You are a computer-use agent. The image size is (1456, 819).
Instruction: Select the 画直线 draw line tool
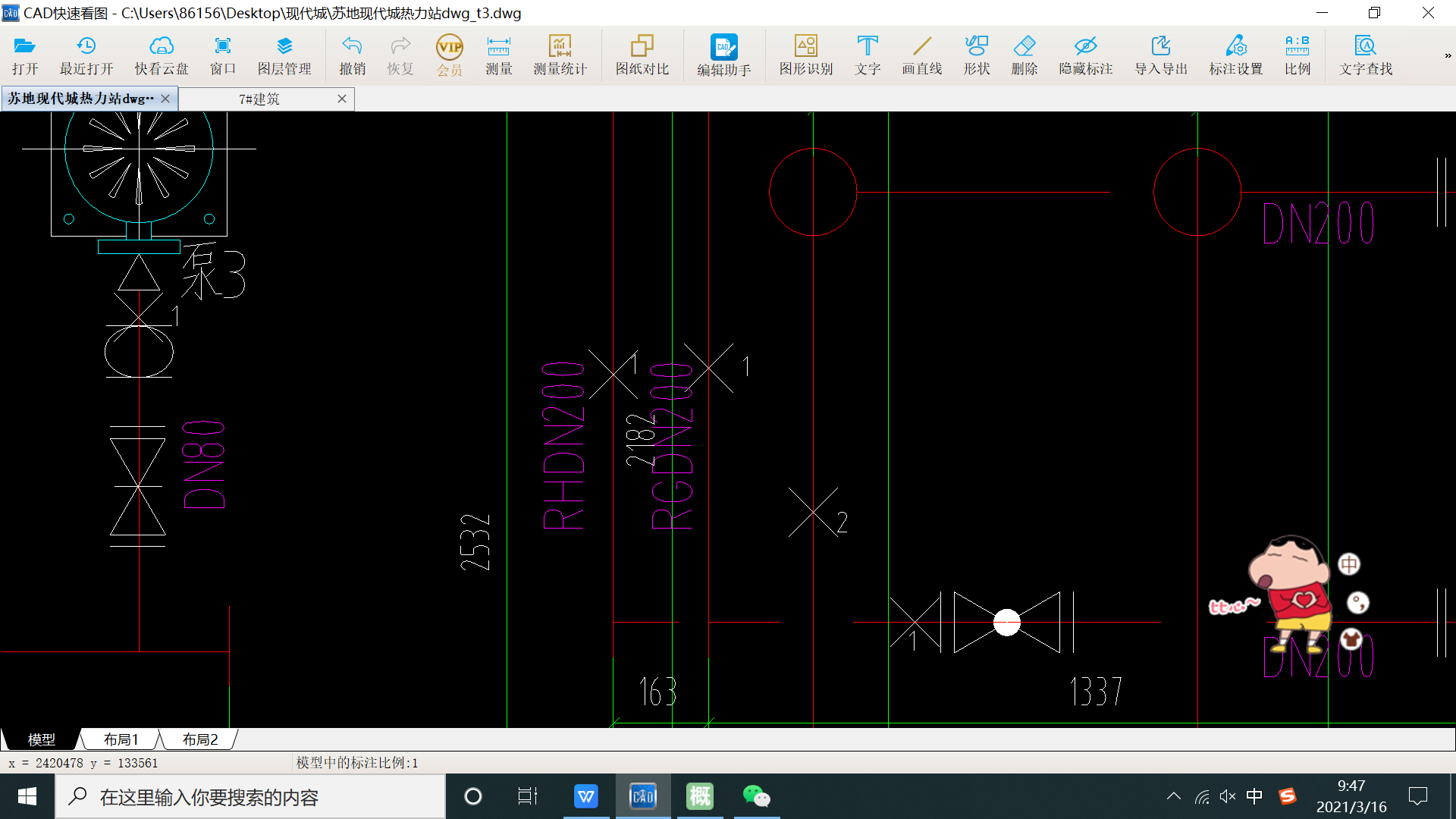(922, 56)
